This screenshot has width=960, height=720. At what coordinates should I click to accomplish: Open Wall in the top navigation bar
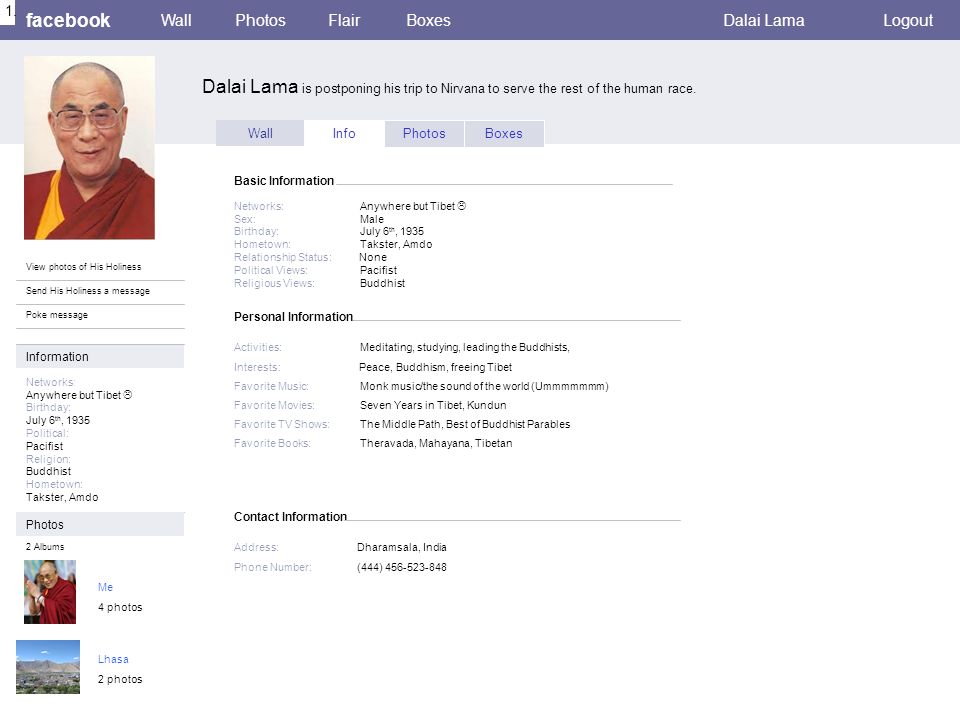click(176, 20)
